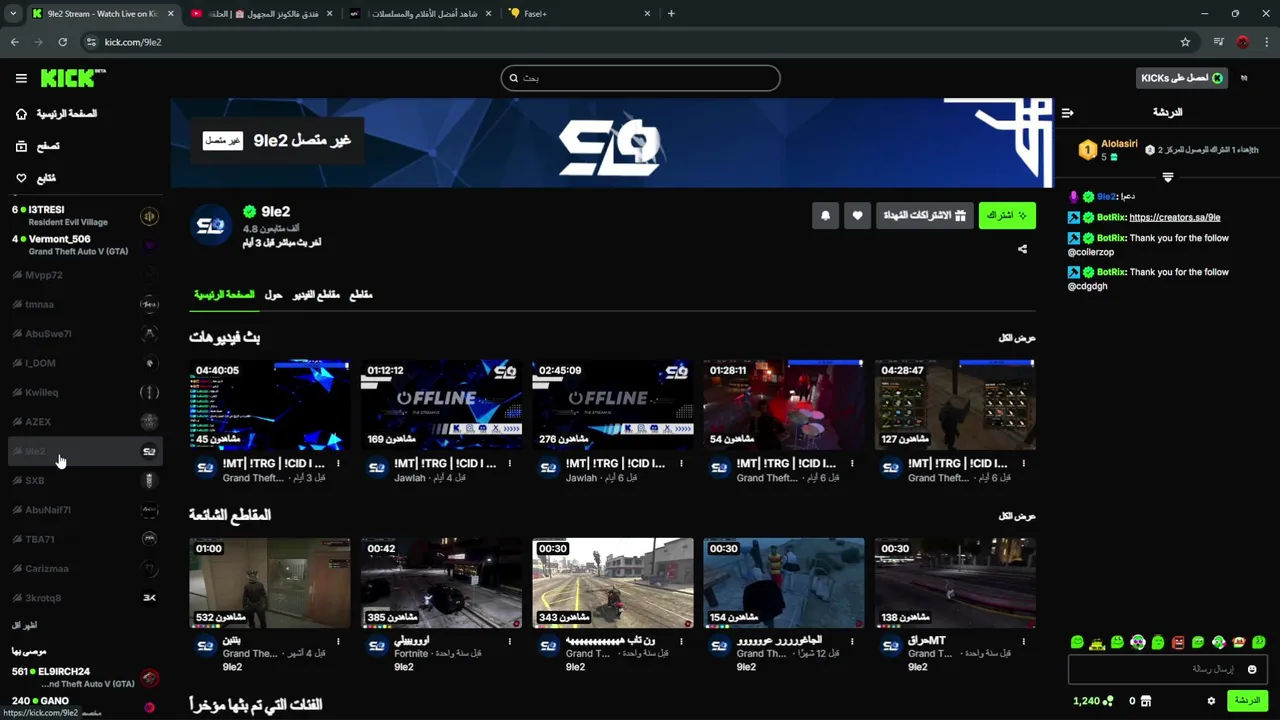Open options menu for 01:00 clip
This screenshot has height=720, width=1280.
(x=338, y=641)
